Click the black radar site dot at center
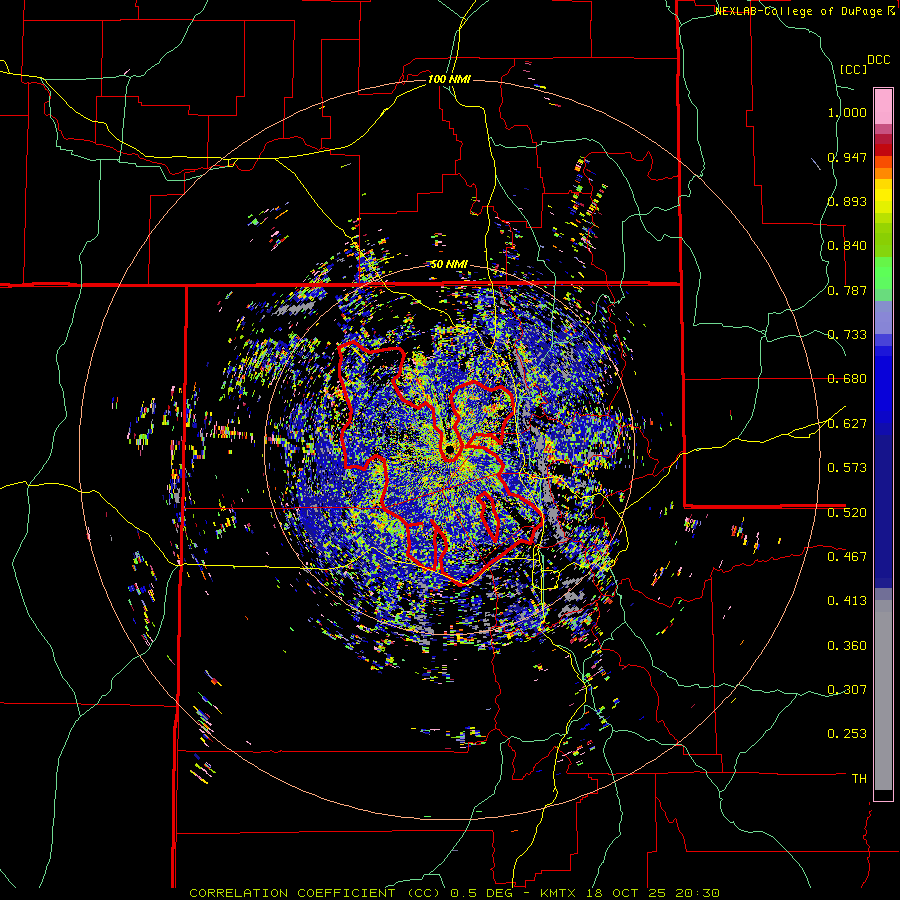This screenshot has width=900, height=900. [x=449, y=449]
